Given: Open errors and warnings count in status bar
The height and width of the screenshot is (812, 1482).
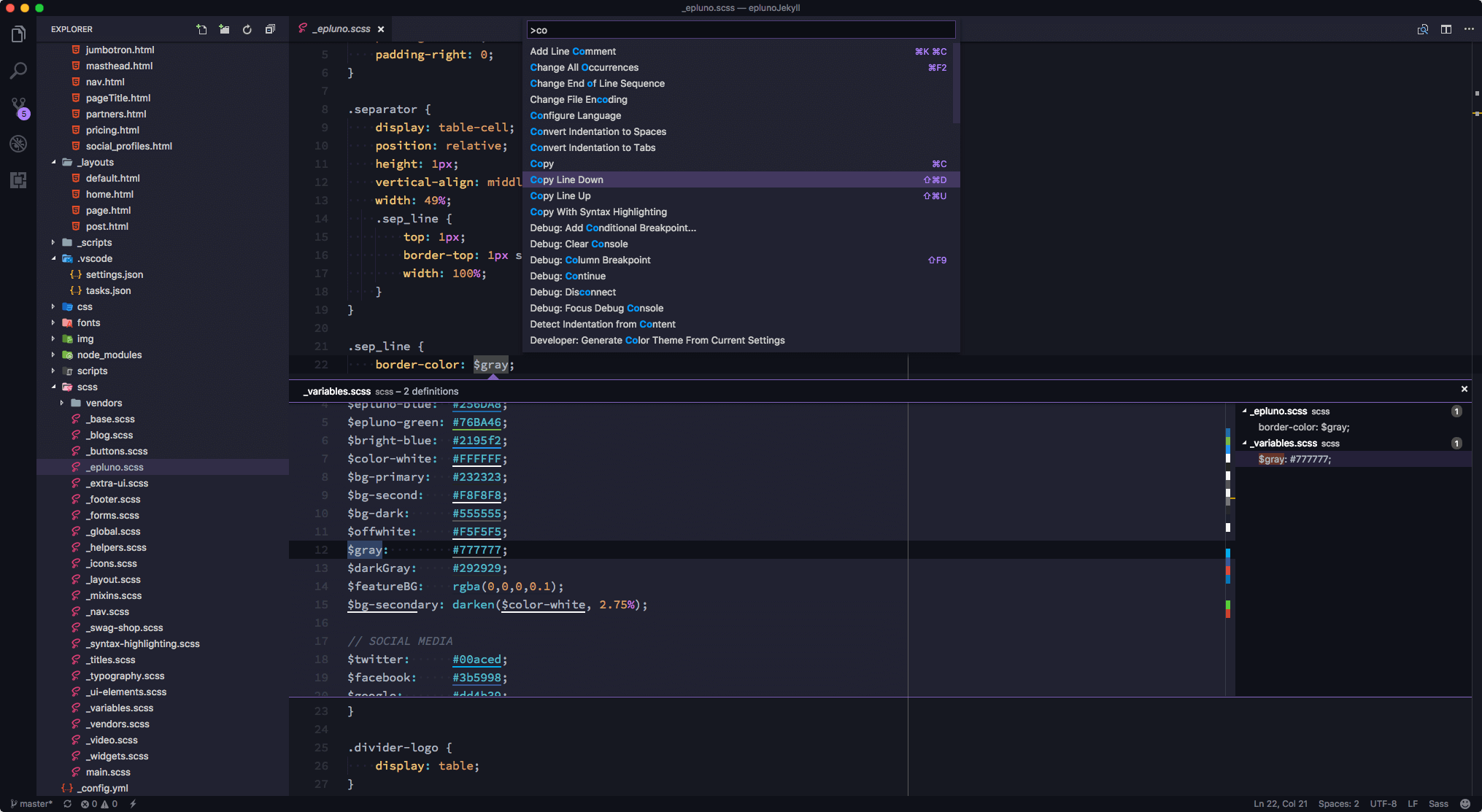Looking at the screenshot, I should coord(99,804).
